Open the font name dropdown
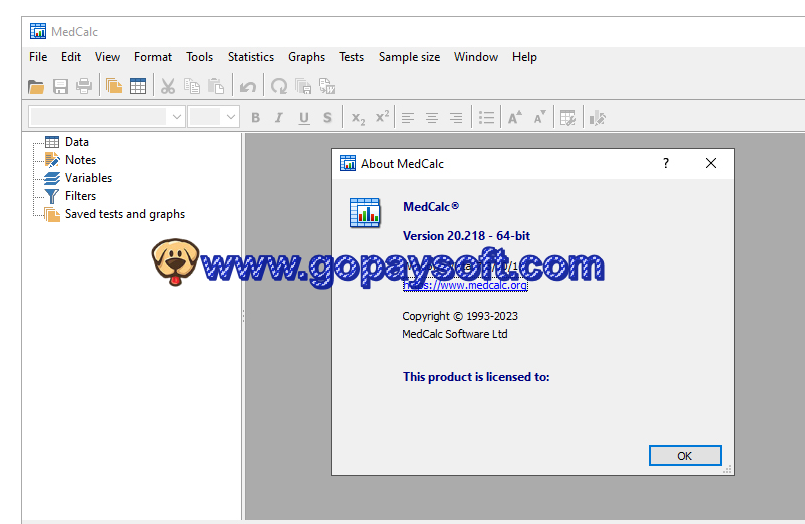Image resolution: width=805 pixels, height=524 pixels. [177, 117]
